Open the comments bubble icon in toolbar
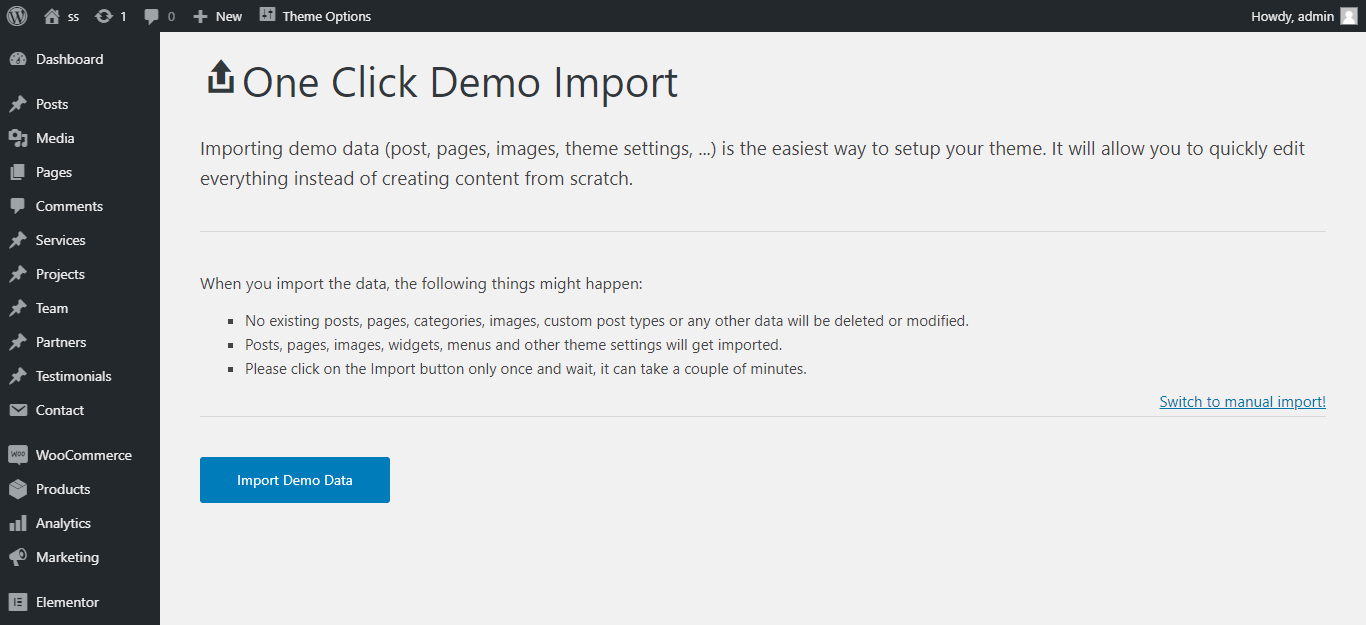 pyautogui.click(x=151, y=16)
